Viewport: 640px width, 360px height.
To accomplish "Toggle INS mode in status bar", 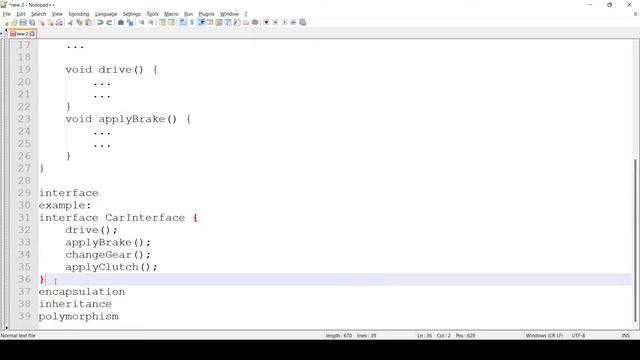I will coord(625,336).
